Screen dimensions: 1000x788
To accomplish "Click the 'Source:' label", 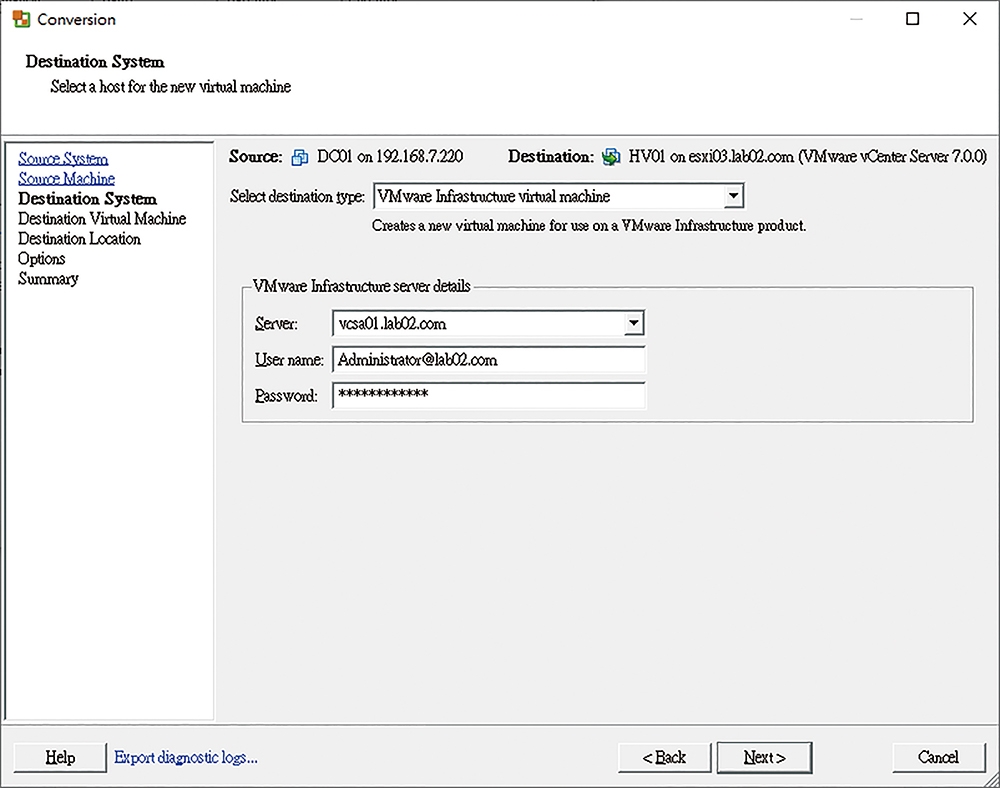I will point(256,156).
